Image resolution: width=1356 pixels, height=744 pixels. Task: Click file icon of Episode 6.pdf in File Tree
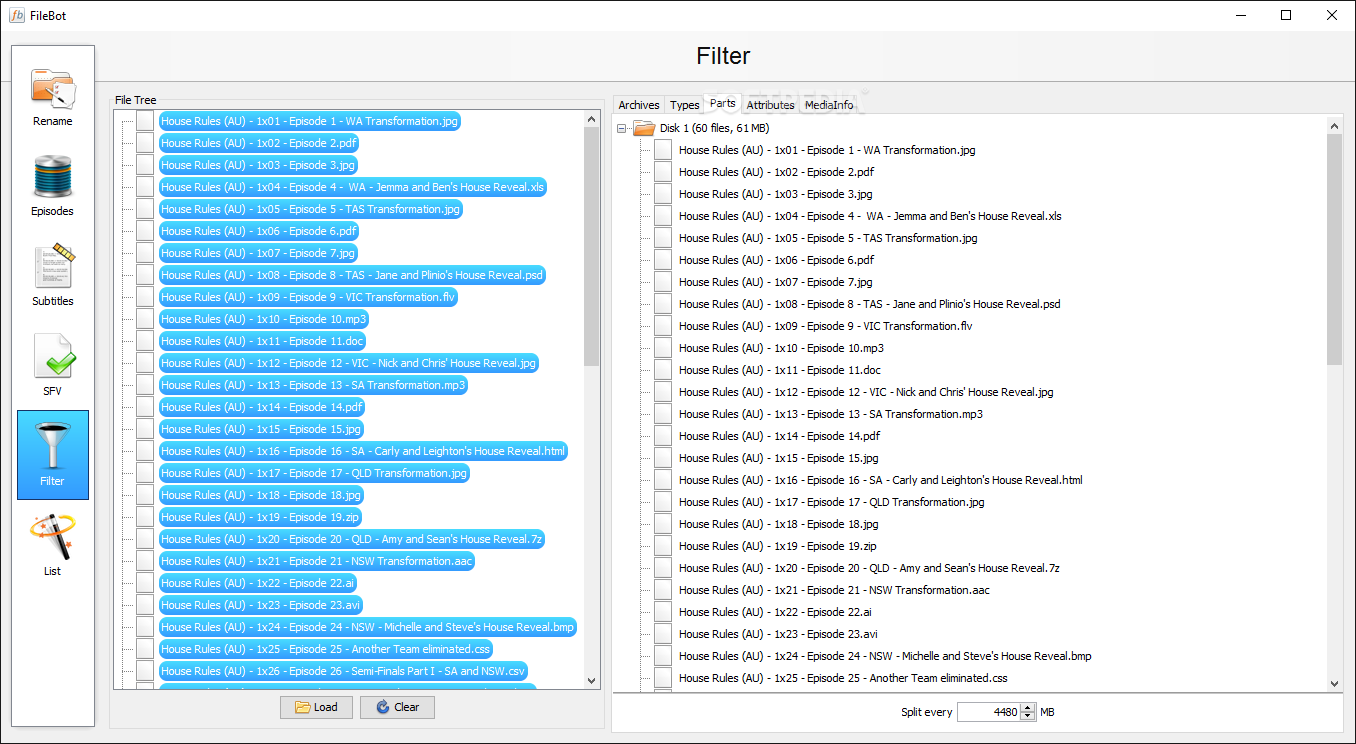point(145,231)
